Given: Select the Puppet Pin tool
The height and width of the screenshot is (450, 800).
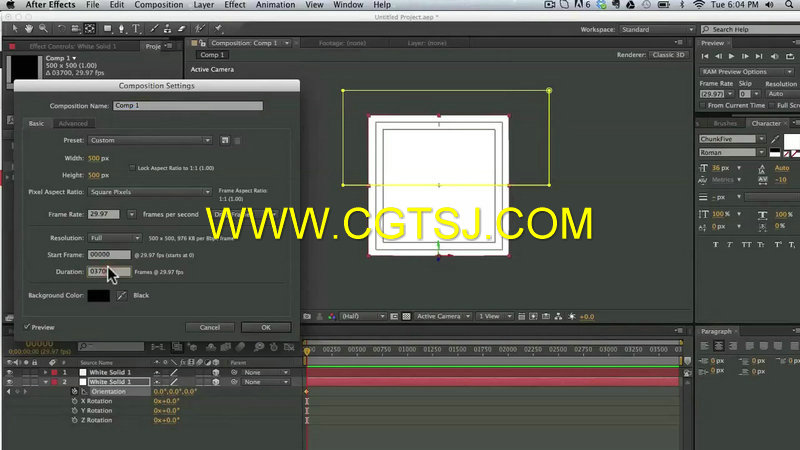Looking at the screenshot, I should (218, 29).
